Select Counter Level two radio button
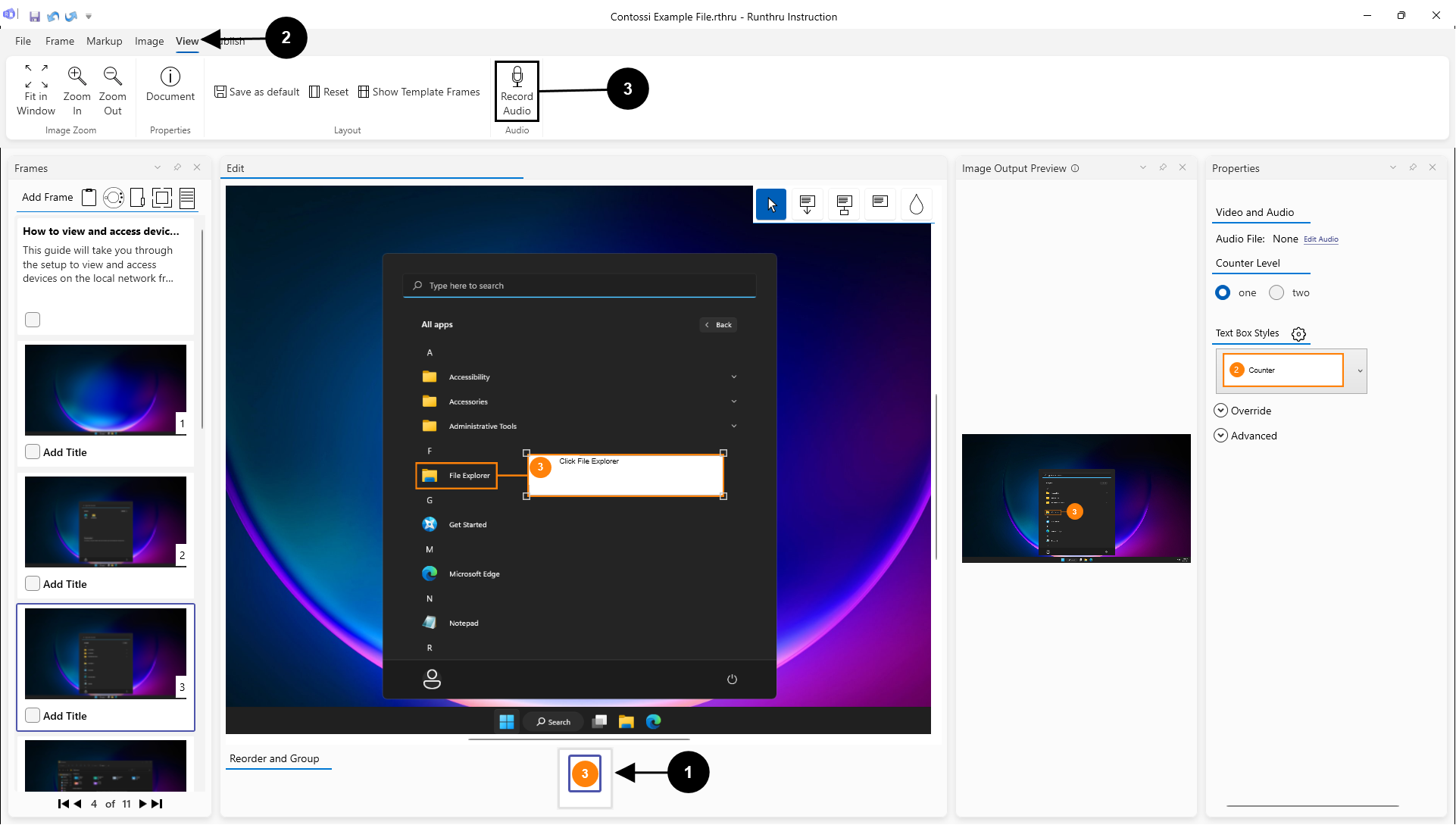 pos(1276,293)
